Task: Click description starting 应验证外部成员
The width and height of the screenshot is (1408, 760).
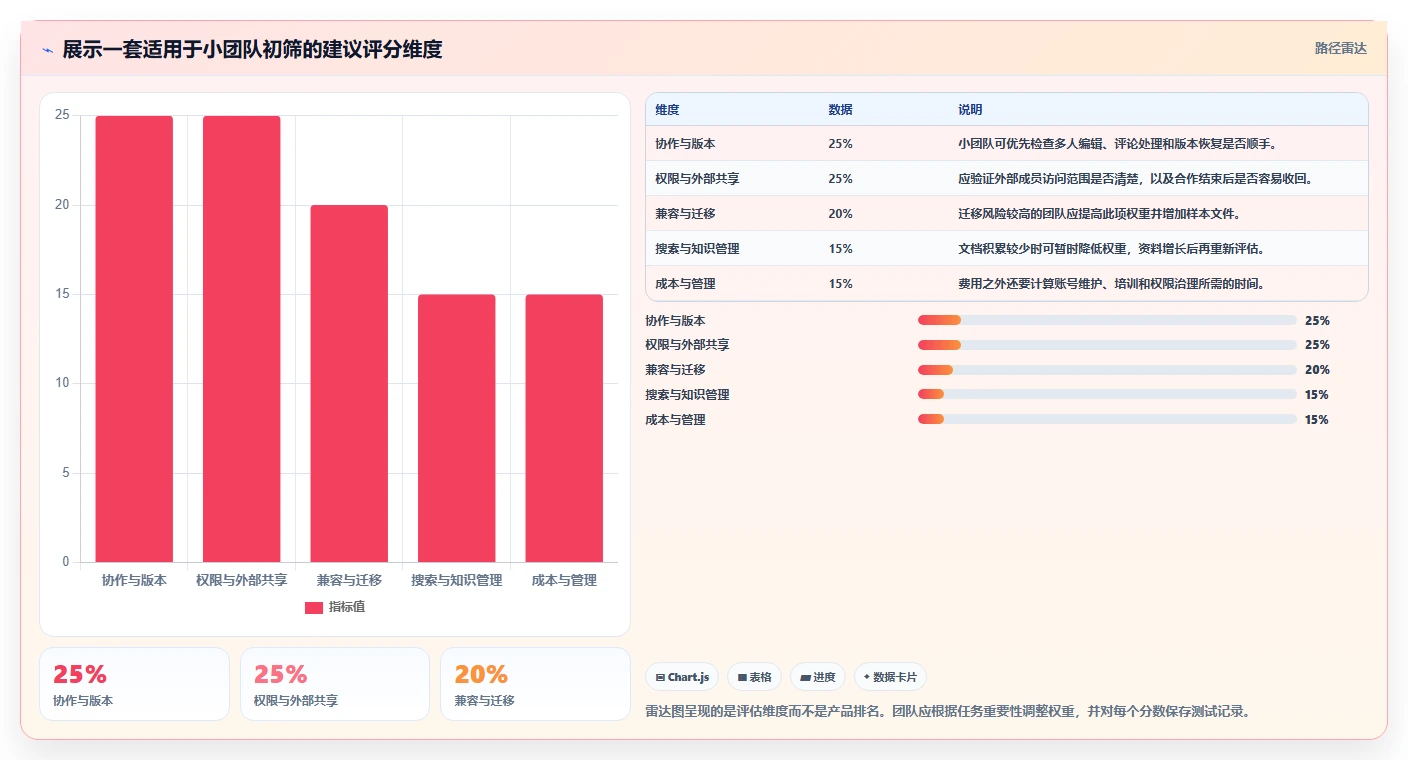Action: point(1135,179)
